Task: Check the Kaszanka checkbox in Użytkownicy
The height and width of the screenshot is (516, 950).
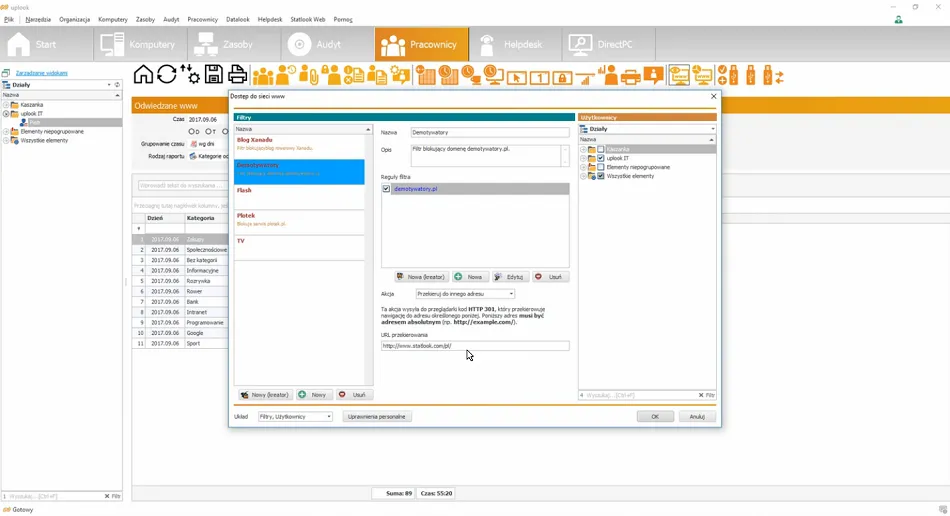Action: (x=601, y=149)
